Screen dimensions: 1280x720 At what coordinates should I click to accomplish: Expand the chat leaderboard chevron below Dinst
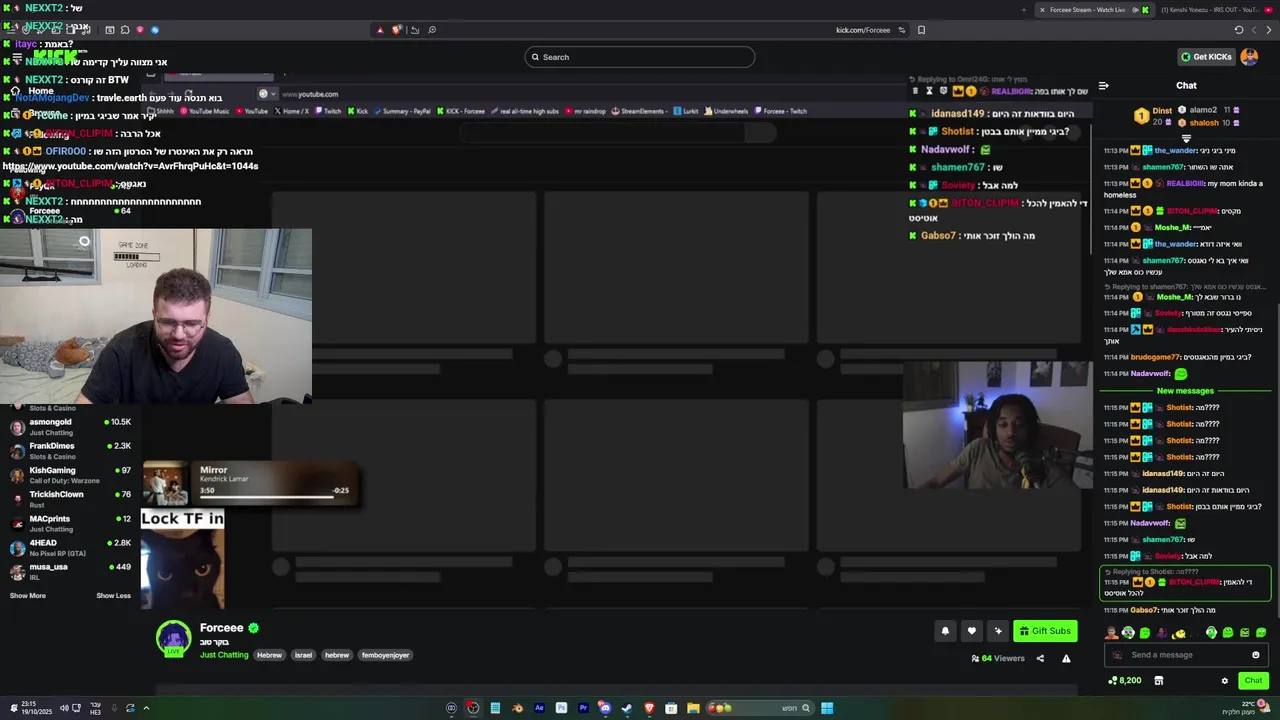tap(1186, 138)
